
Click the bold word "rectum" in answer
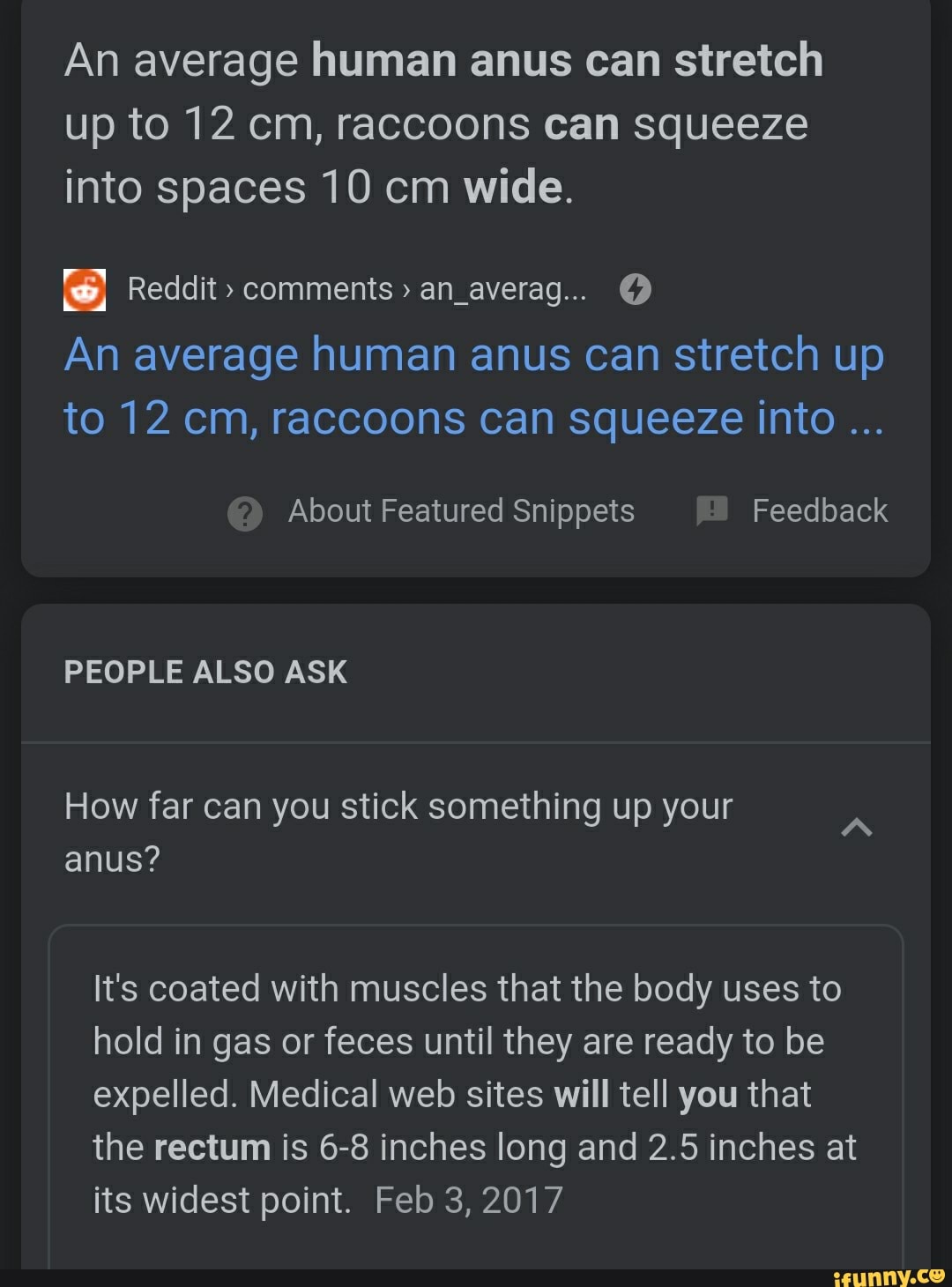coord(212,1148)
